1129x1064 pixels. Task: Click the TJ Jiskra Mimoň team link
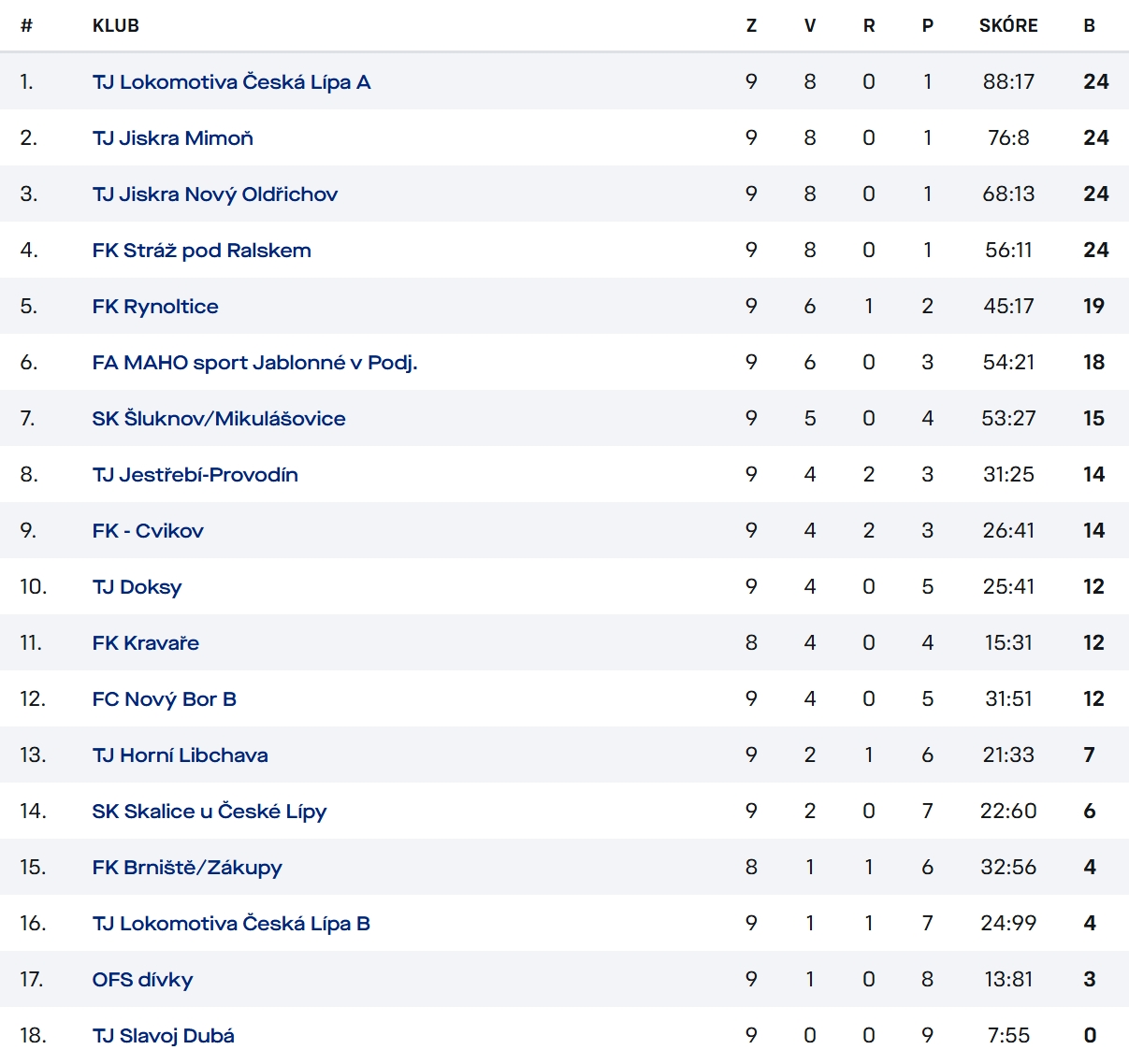click(172, 138)
